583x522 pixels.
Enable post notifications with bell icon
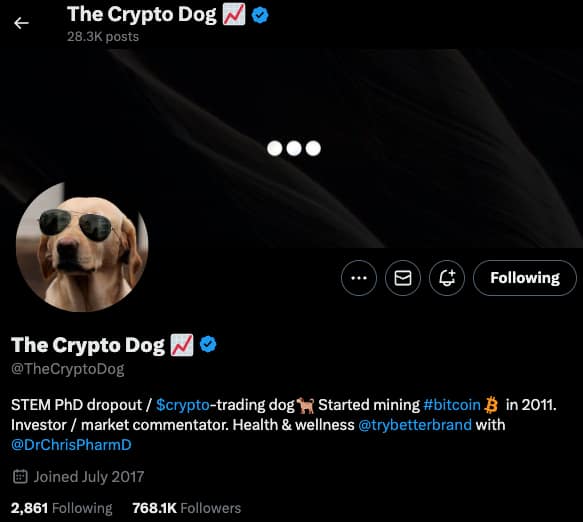click(447, 278)
